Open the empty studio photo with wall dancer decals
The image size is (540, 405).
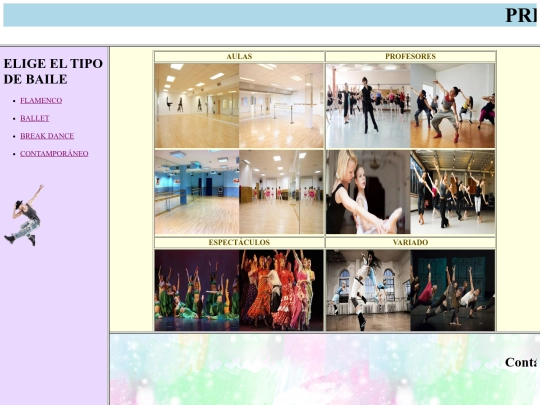[197, 106]
